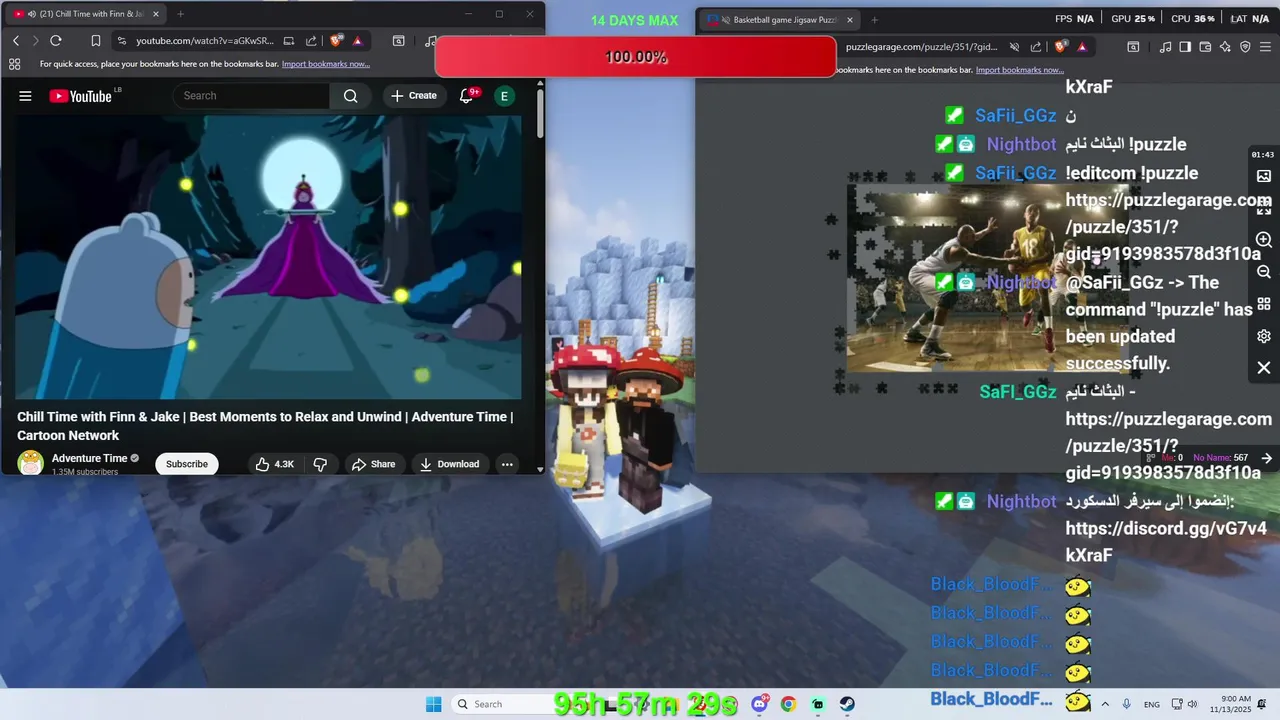Open apps grid icon on YouTube bookmarks bar
Viewport: 1280px width, 720px height.
click(14, 64)
